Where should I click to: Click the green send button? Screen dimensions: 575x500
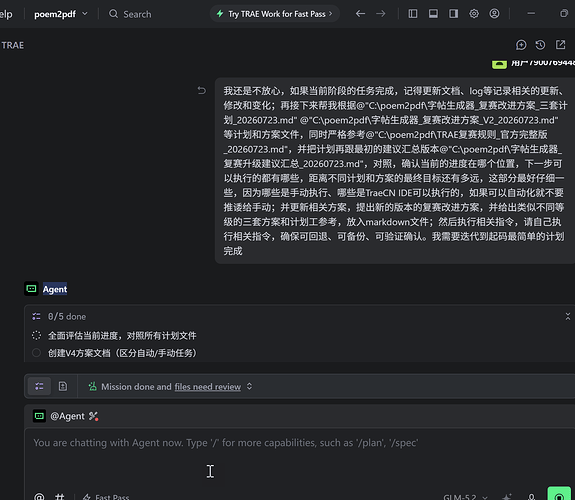(559, 494)
